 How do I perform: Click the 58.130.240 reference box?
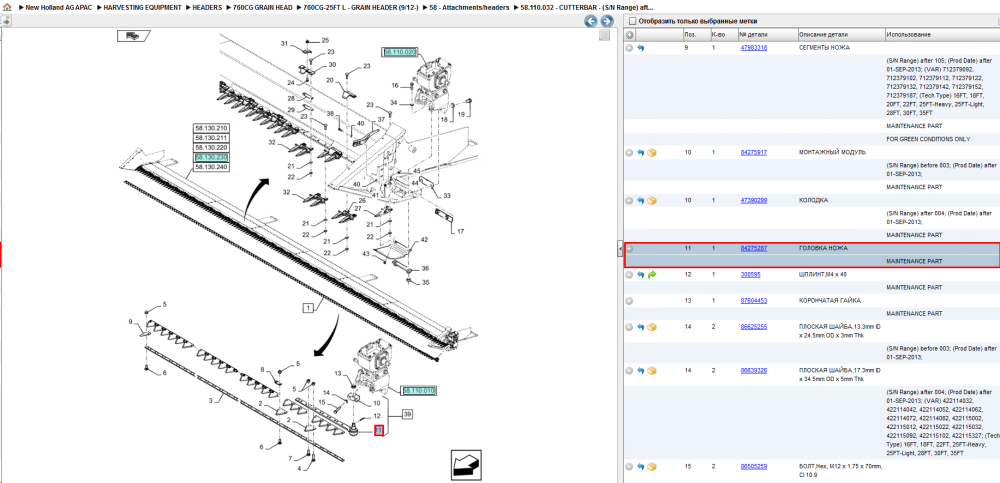tap(212, 167)
